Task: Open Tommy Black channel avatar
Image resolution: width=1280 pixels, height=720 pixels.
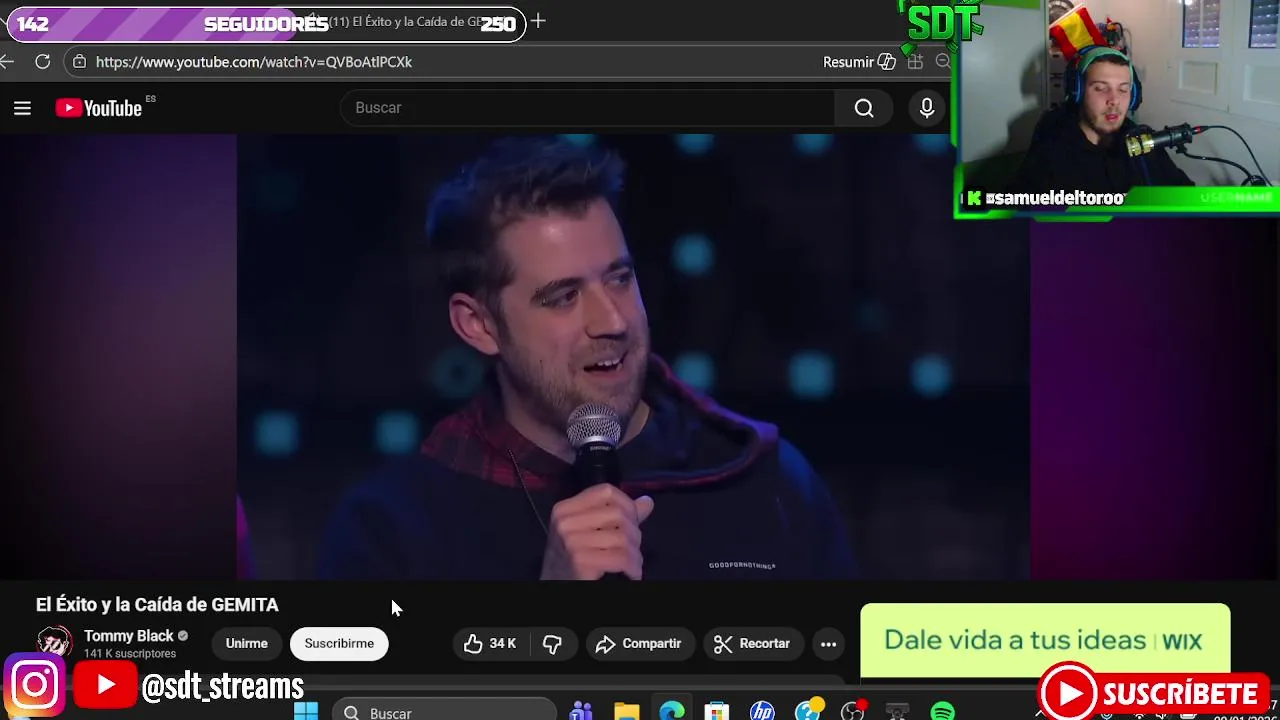Action: pos(54,642)
